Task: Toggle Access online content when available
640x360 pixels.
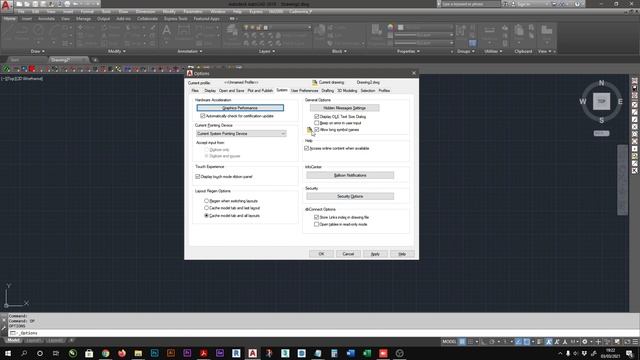Action: [x=307, y=148]
